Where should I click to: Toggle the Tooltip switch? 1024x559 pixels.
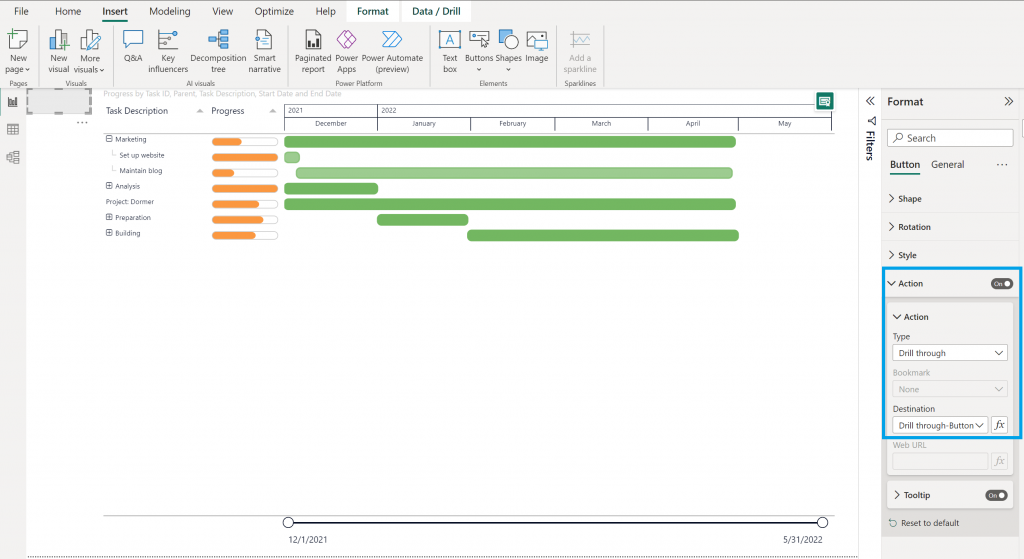click(996, 496)
